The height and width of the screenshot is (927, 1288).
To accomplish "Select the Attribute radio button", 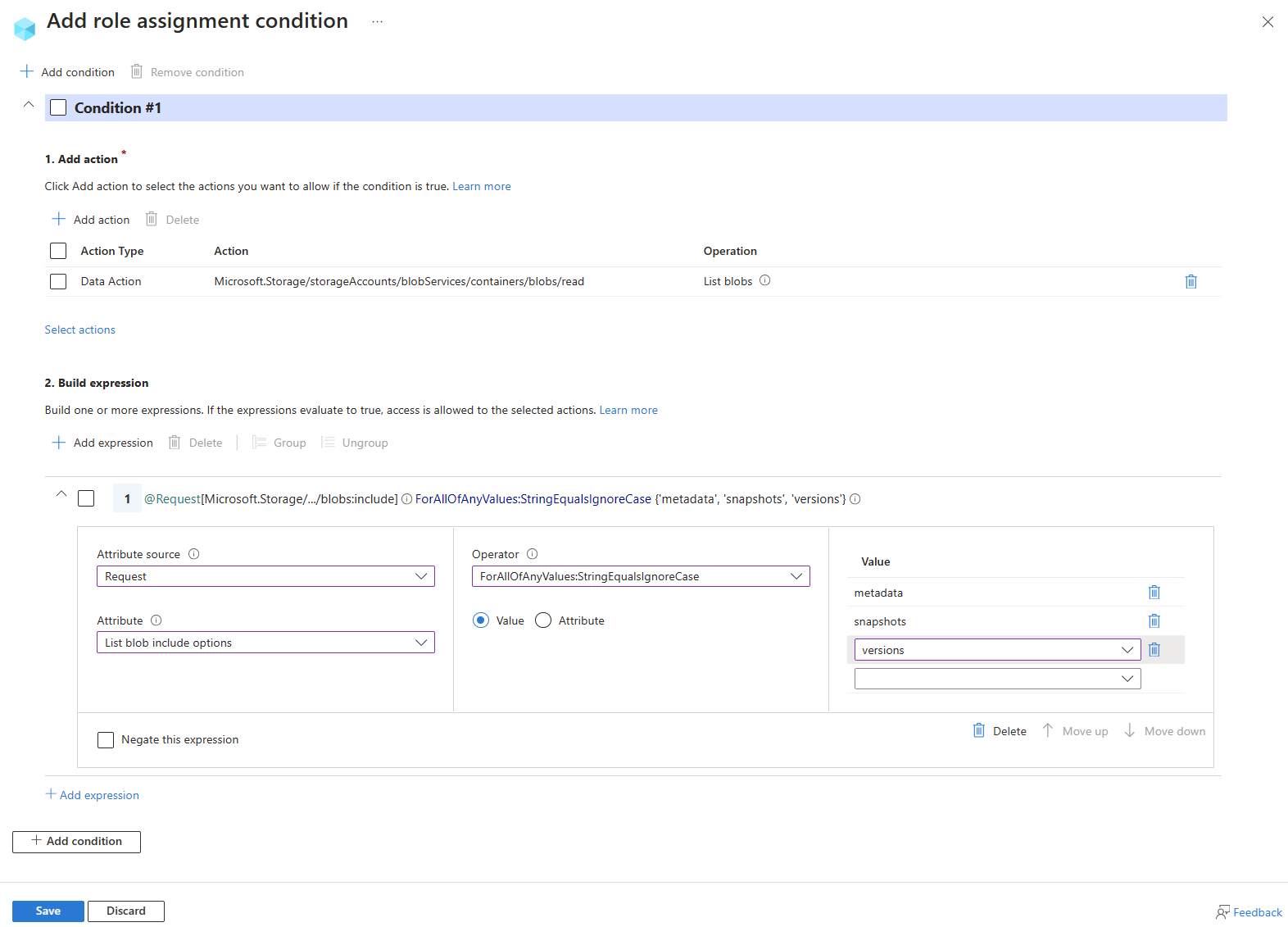I will click(x=543, y=620).
